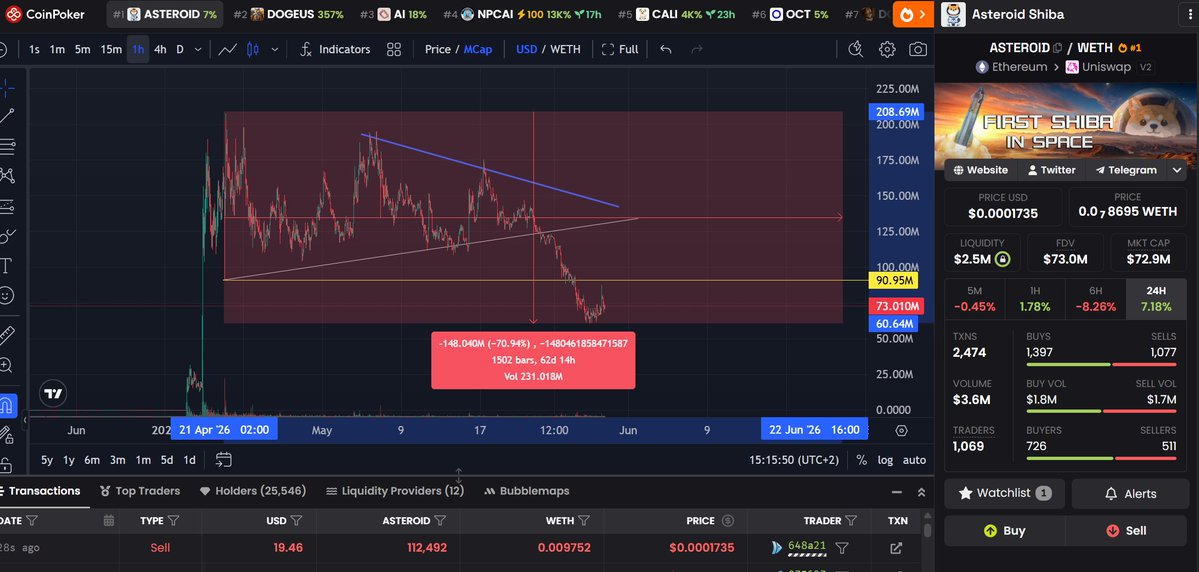The width and height of the screenshot is (1199, 572).
Task: Select the 1s timeframe
Action: 34,49
